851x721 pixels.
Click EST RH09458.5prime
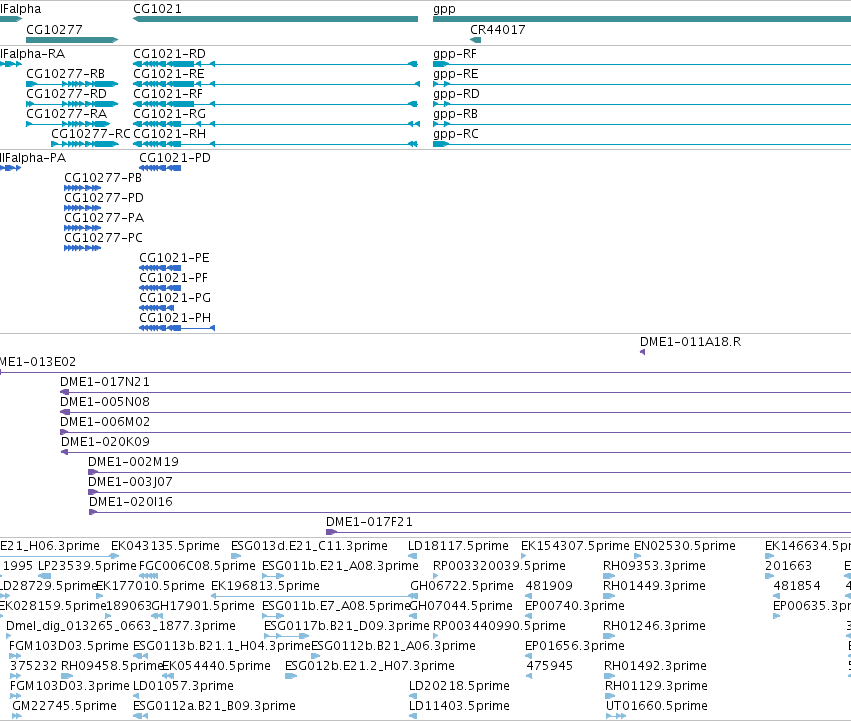click(x=67, y=676)
